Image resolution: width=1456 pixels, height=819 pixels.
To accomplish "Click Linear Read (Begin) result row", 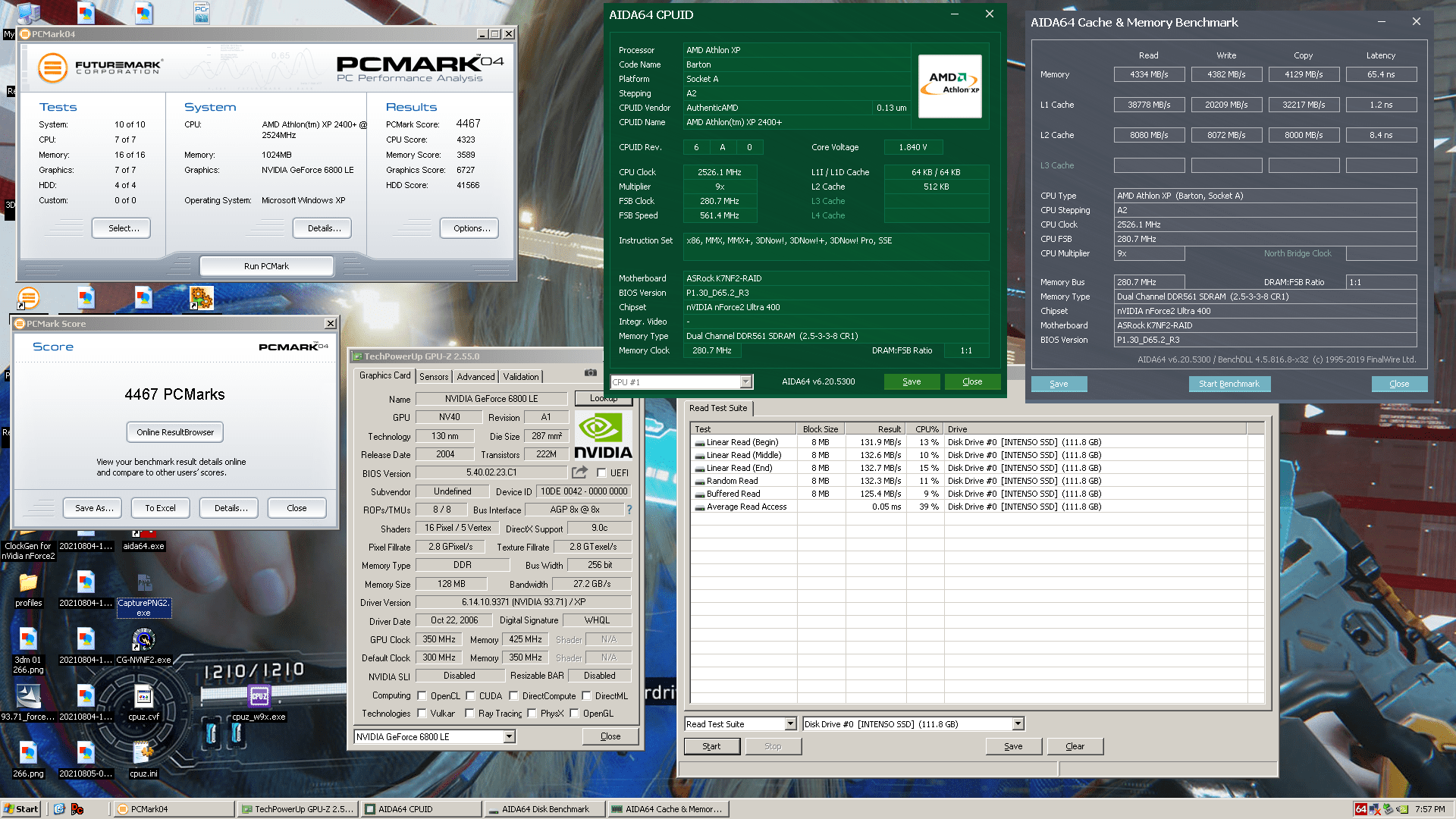I will point(977,442).
